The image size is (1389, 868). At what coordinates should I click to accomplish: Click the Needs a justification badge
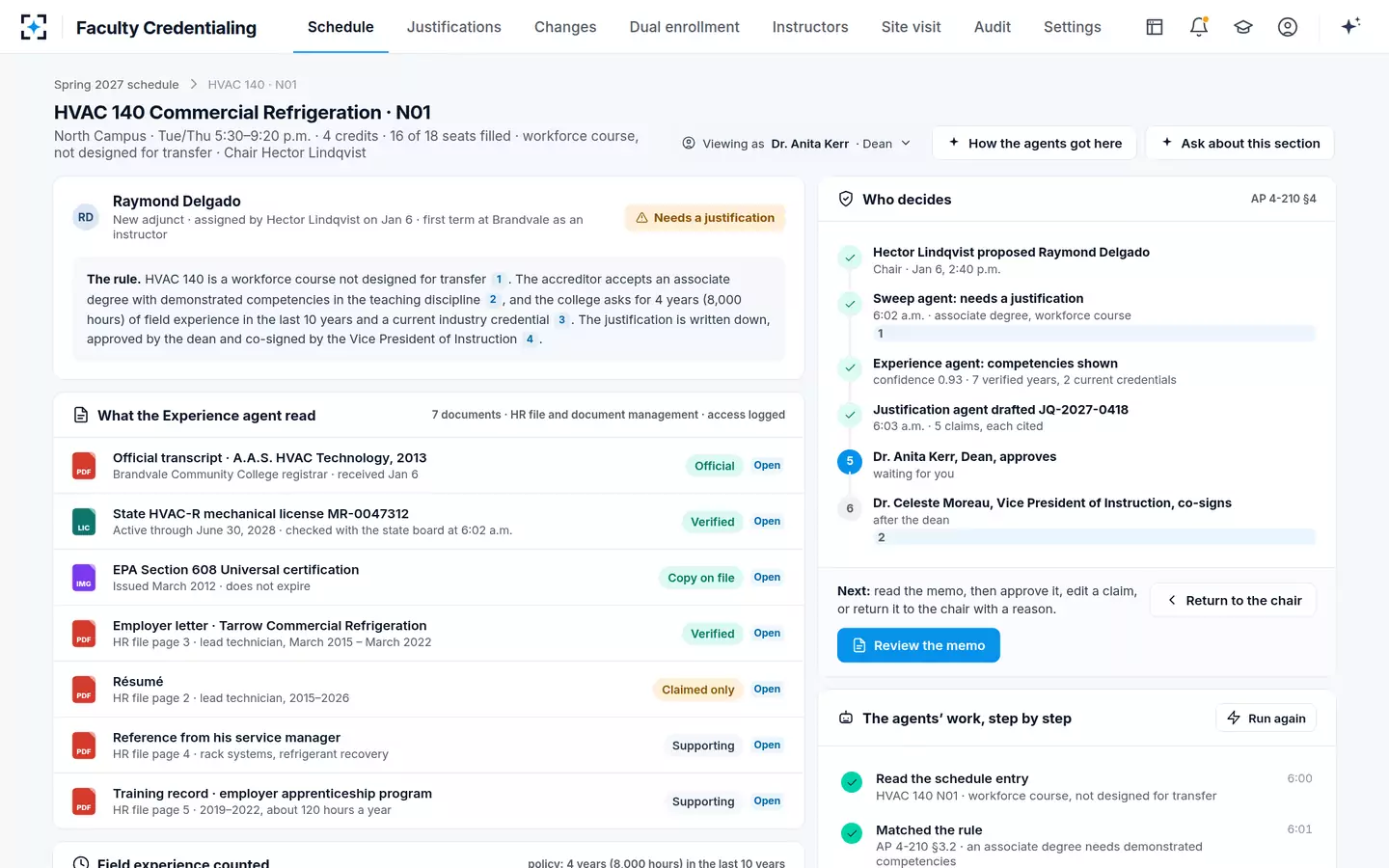pyautogui.click(x=705, y=218)
